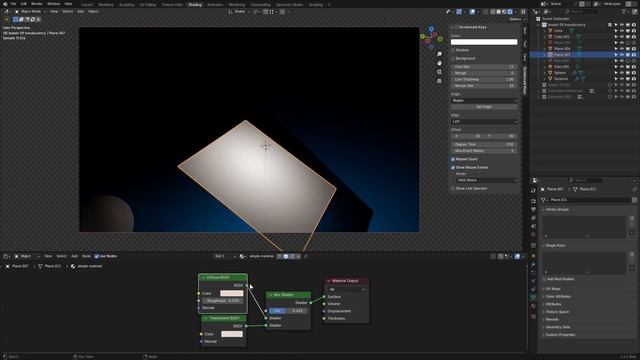Image resolution: width=640 pixels, height=360 pixels.
Task: Open the Material Output target All dropdown
Action: pos(346,289)
